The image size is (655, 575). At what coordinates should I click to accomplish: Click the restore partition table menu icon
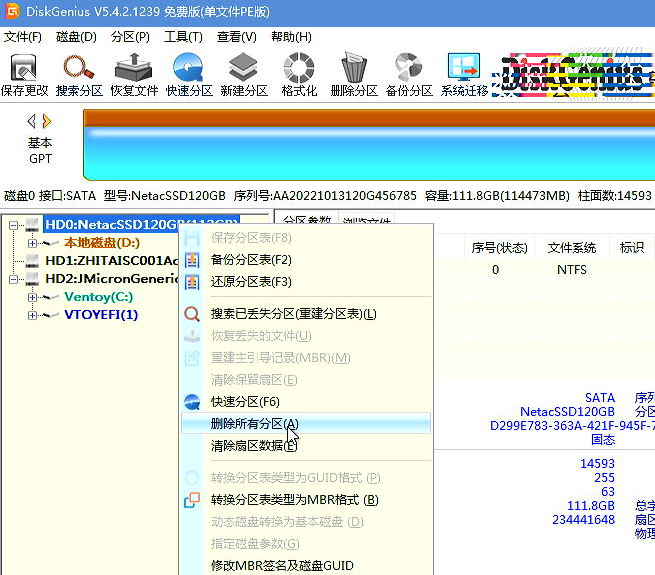click(x=192, y=282)
